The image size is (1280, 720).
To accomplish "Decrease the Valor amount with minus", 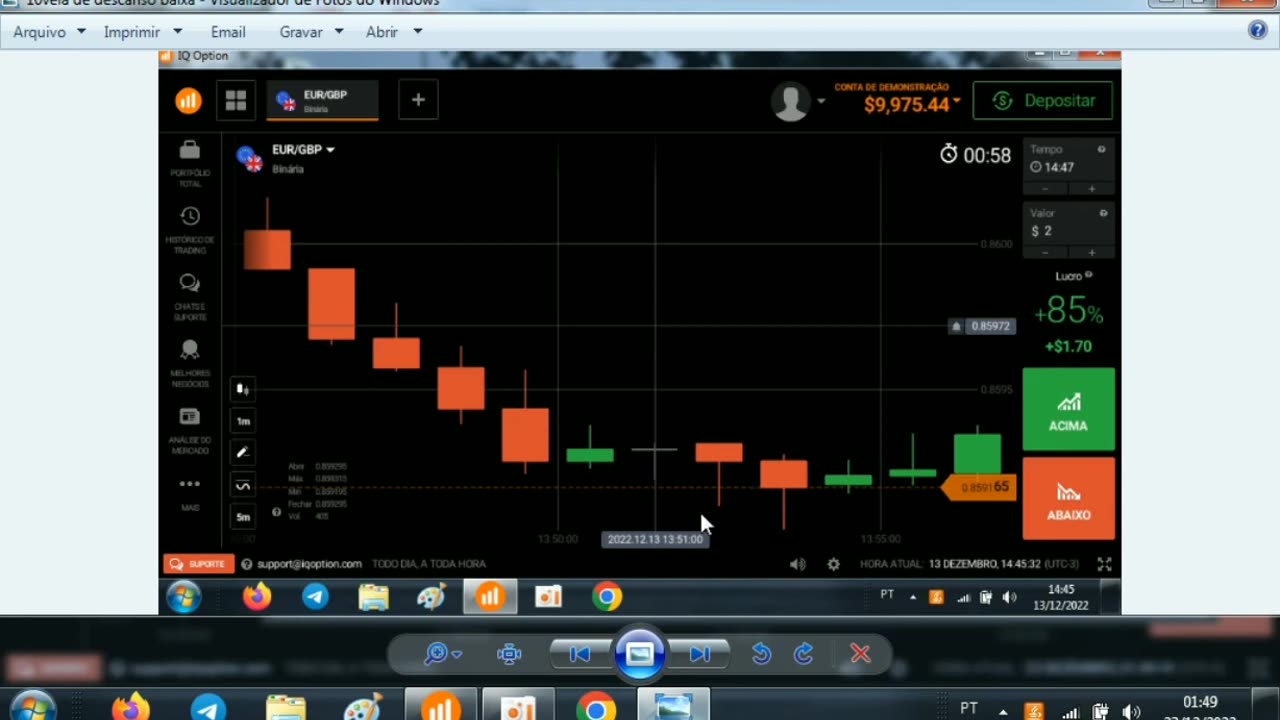I will tap(1046, 253).
